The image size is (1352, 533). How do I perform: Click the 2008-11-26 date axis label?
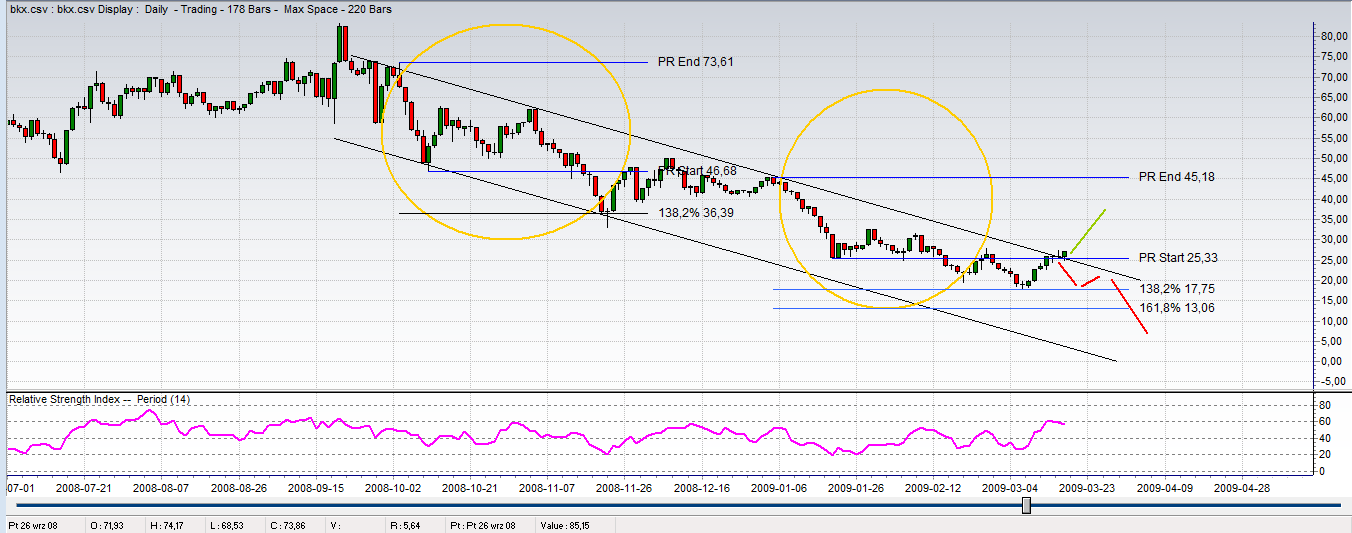coord(624,488)
